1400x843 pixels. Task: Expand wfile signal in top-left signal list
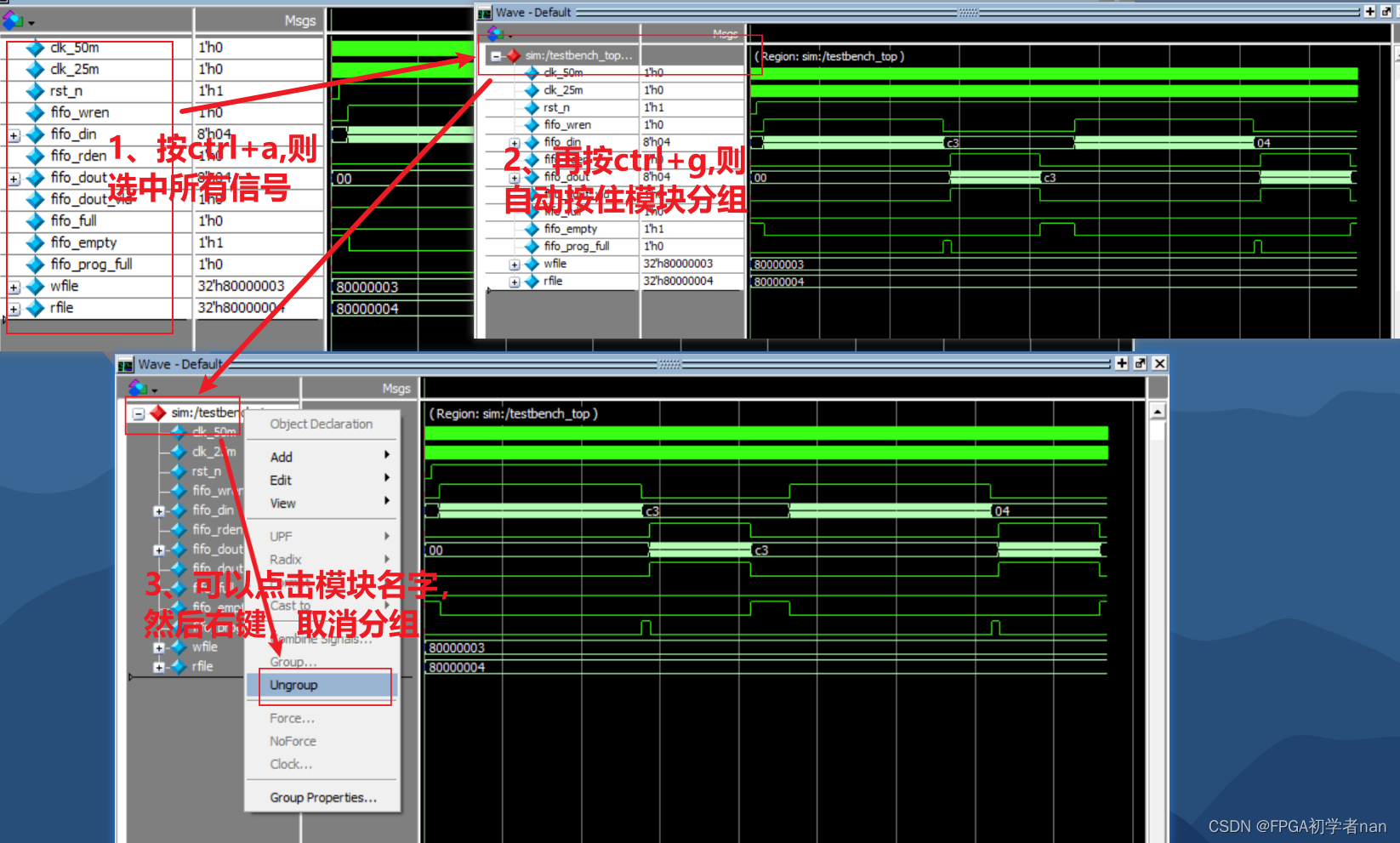point(14,288)
